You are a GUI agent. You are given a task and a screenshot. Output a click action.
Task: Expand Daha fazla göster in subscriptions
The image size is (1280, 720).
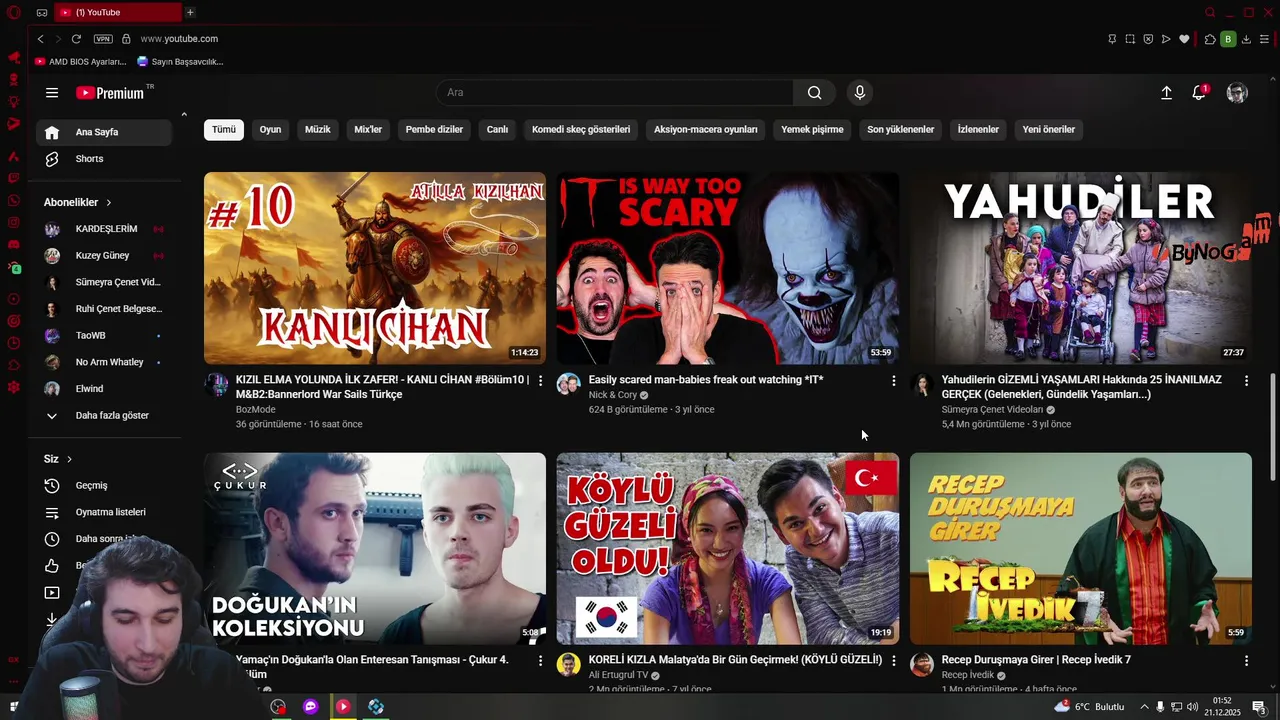(104, 416)
